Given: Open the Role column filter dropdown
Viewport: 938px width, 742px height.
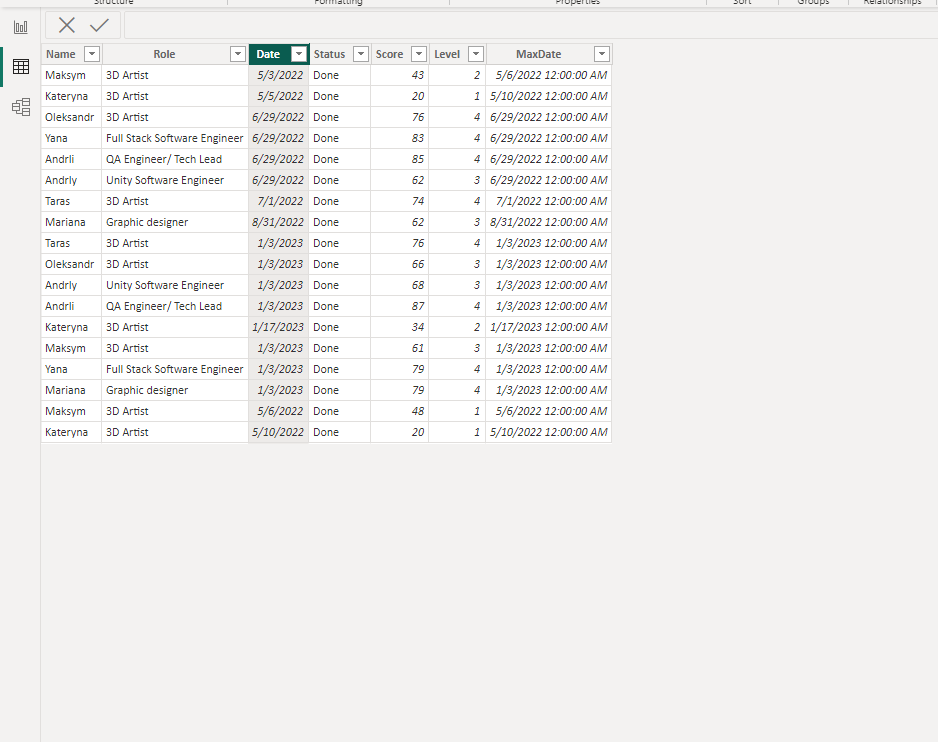Looking at the screenshot, I should [x=237, y=54].
